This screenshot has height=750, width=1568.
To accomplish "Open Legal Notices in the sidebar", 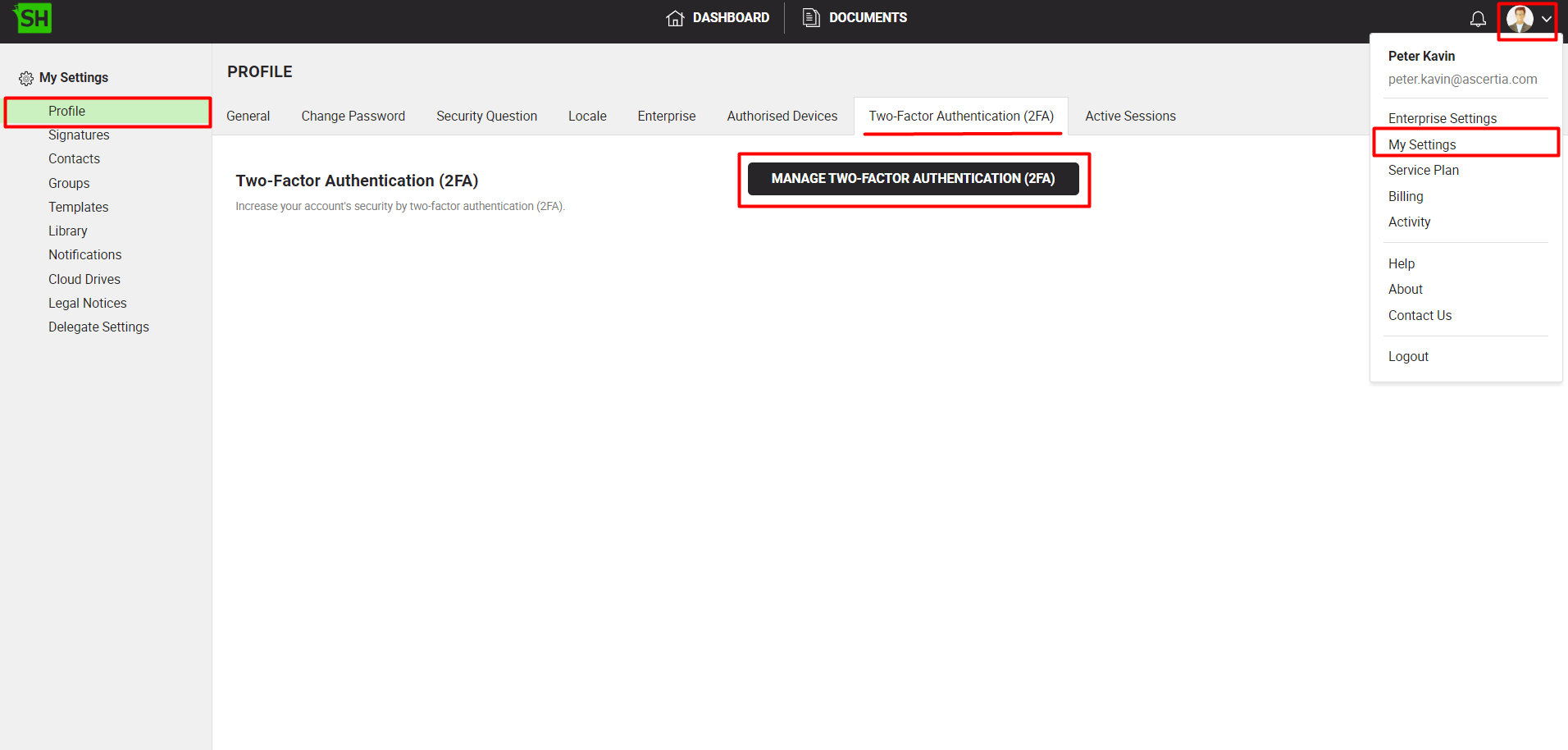I will (x=87, y=304).
